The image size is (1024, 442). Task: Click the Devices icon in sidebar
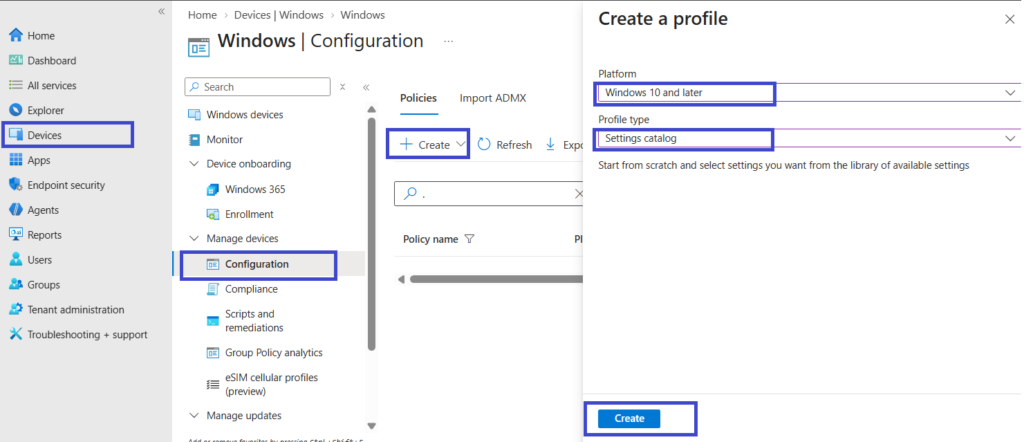click(16, 135)
